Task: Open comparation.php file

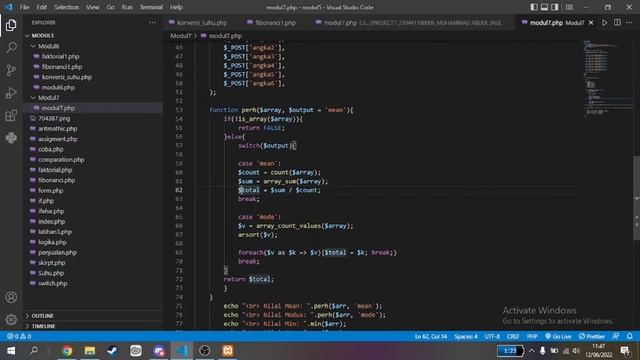Action: (61, 160)
